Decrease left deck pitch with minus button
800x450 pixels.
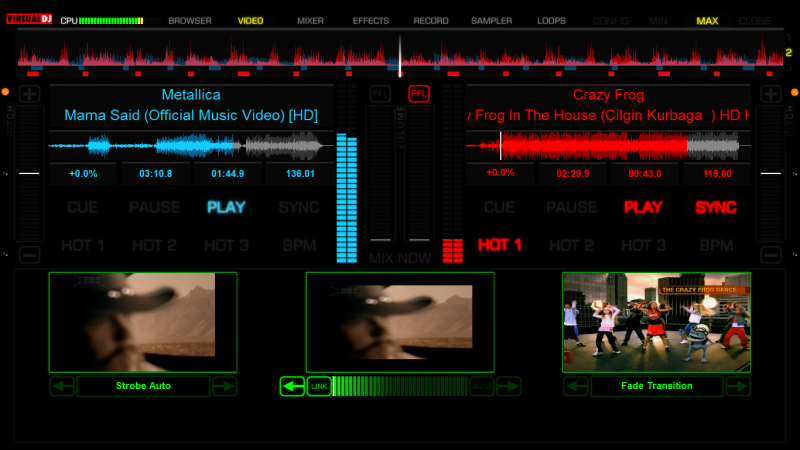coord(30,255)
